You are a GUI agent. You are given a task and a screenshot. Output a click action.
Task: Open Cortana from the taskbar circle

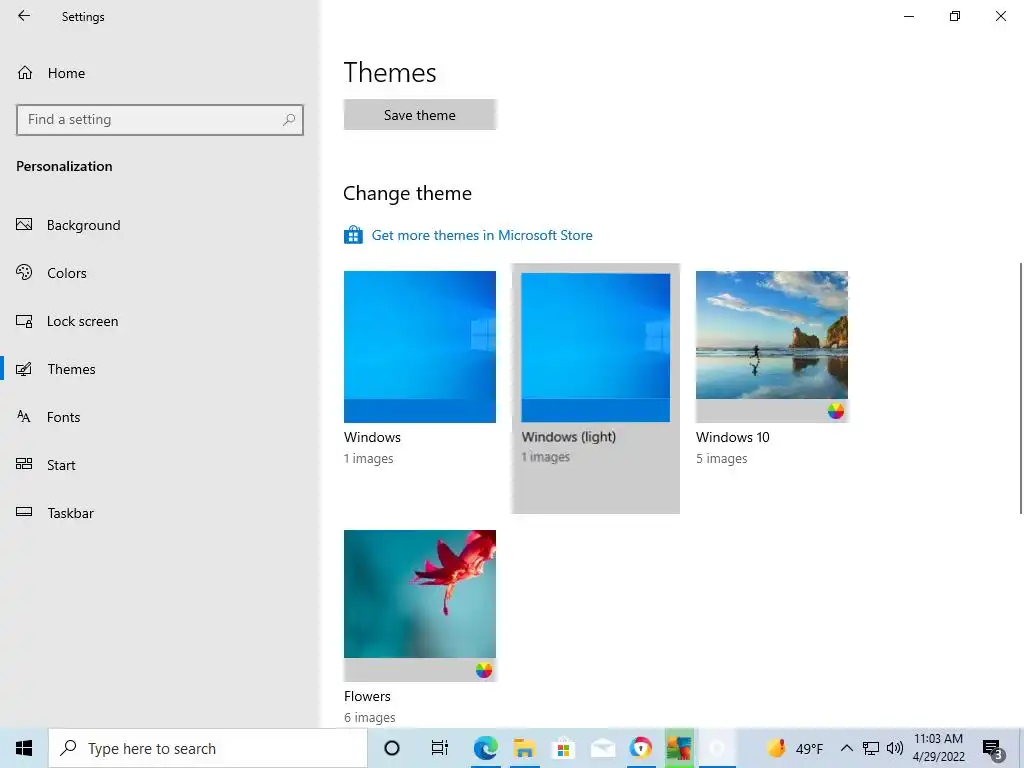[392, 748]
